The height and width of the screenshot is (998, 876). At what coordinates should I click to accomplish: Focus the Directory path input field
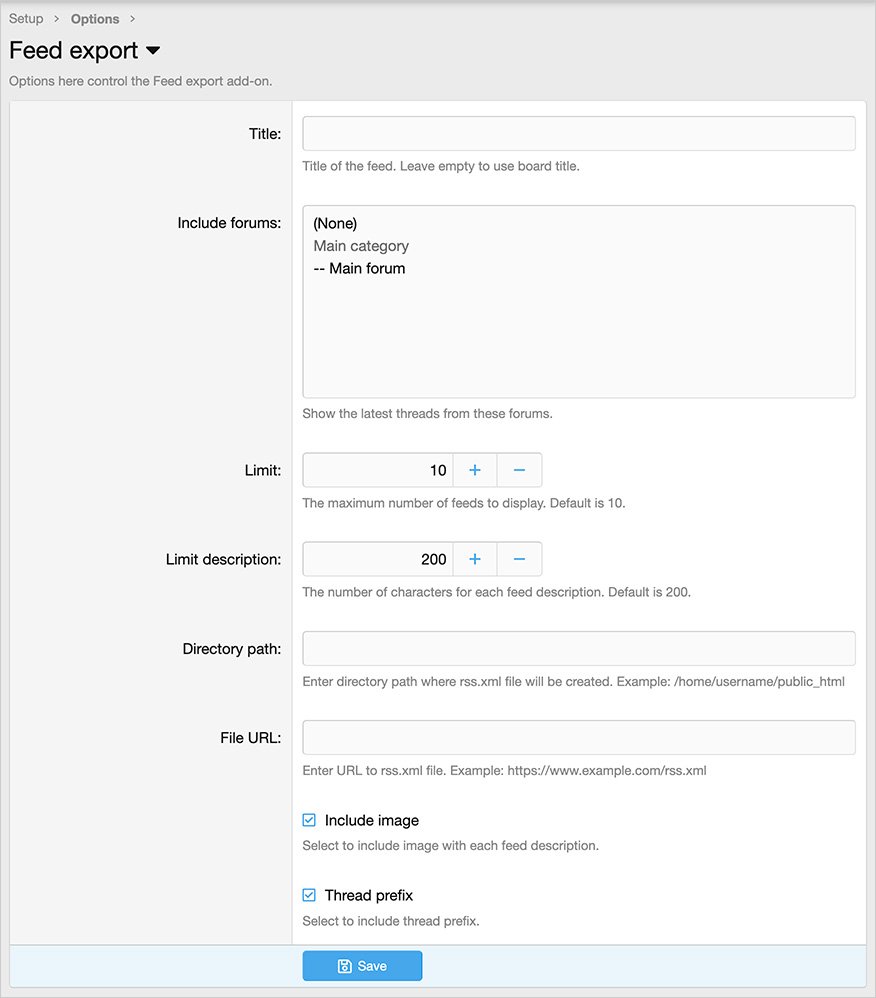(578, 648)
